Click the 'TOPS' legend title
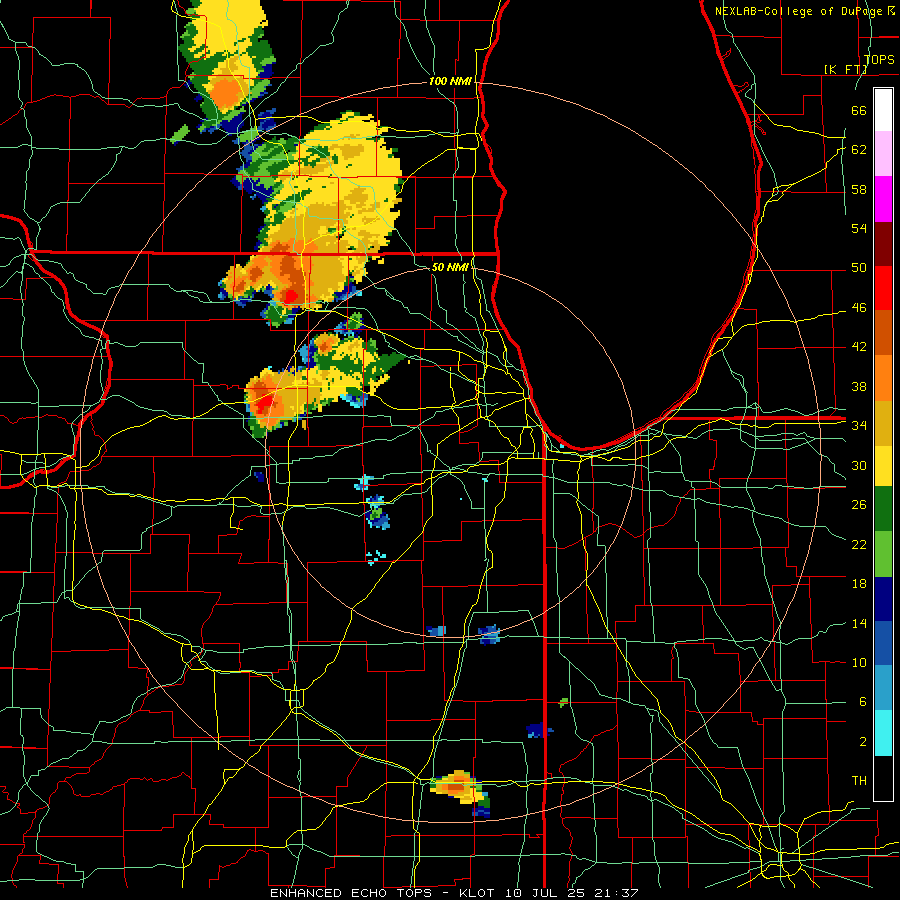900x900 pixels. pyautogui.click(x=879, y=59)
